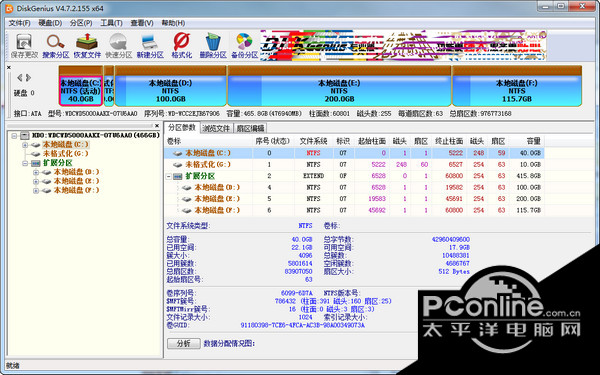600x375 pixels.
Task: Click the 卷标 column header
Action: pos(209,141)
